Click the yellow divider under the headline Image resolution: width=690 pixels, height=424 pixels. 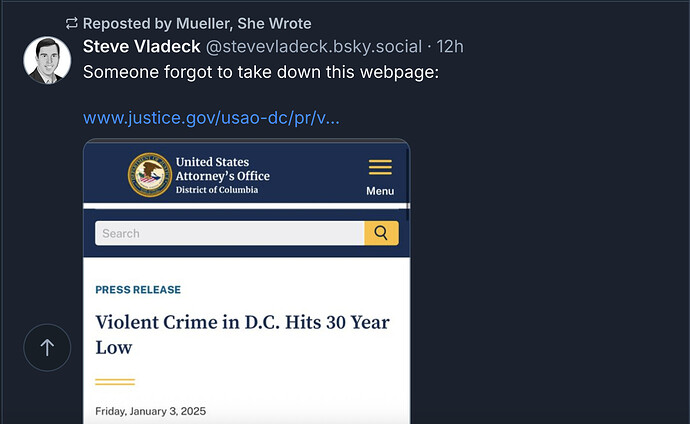[115, 382]
